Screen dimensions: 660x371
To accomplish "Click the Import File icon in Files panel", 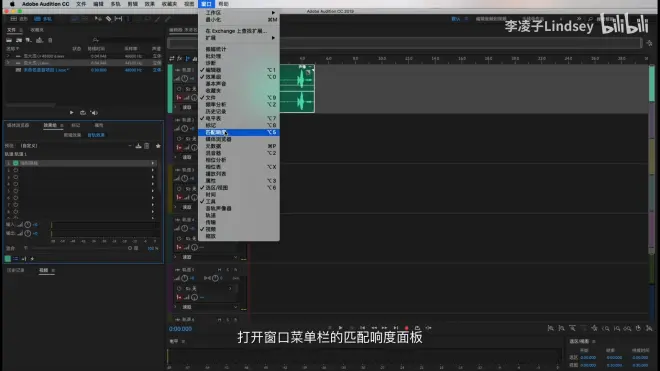I will pyautogui.click(x=19, y=40).
